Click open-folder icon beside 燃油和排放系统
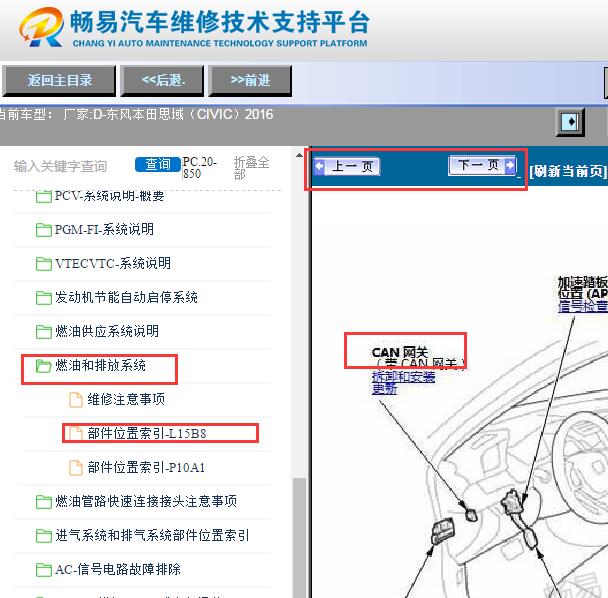The height and width of the screenshot is (598, 608). pos(43,366)
